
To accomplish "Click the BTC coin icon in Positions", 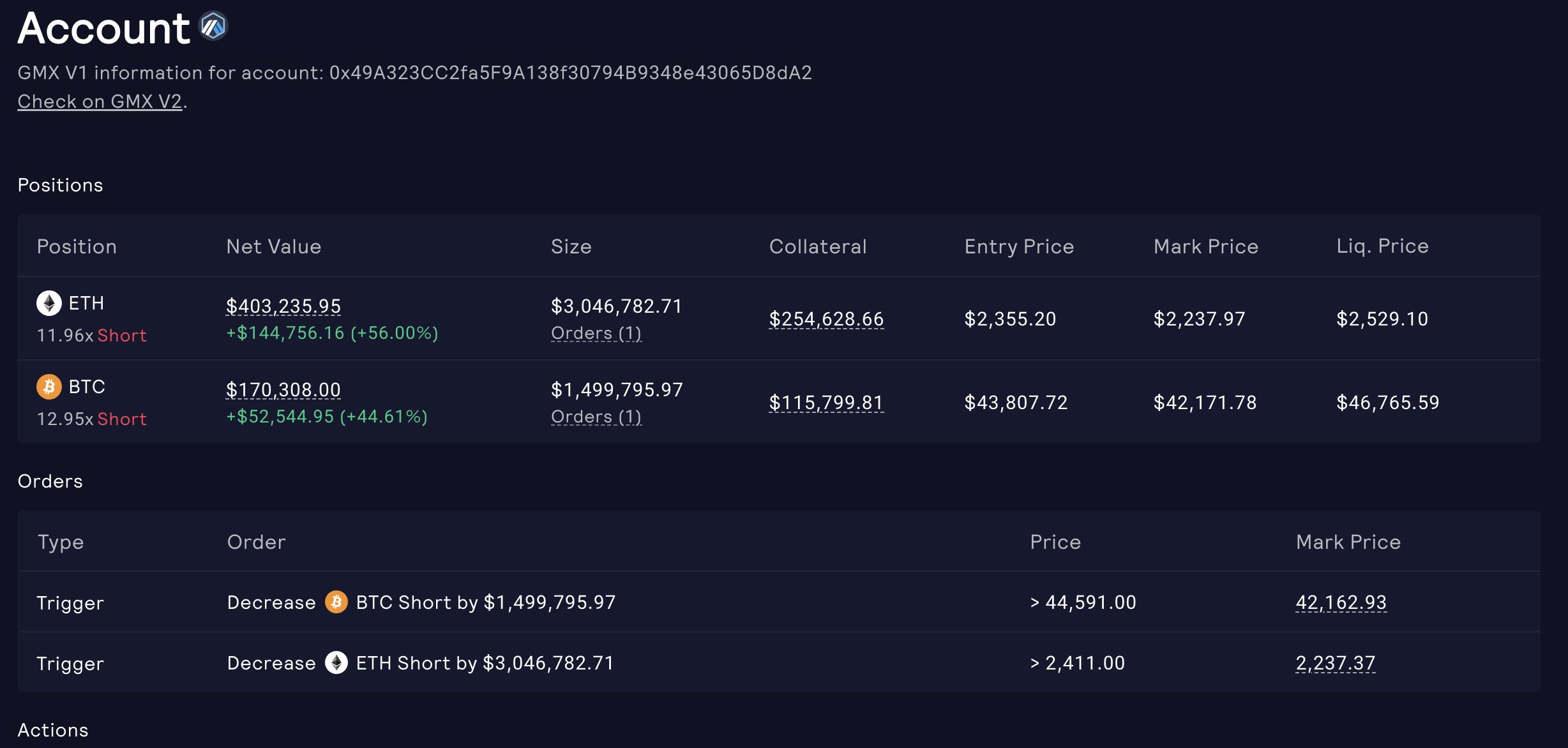I will pos(49,387).
